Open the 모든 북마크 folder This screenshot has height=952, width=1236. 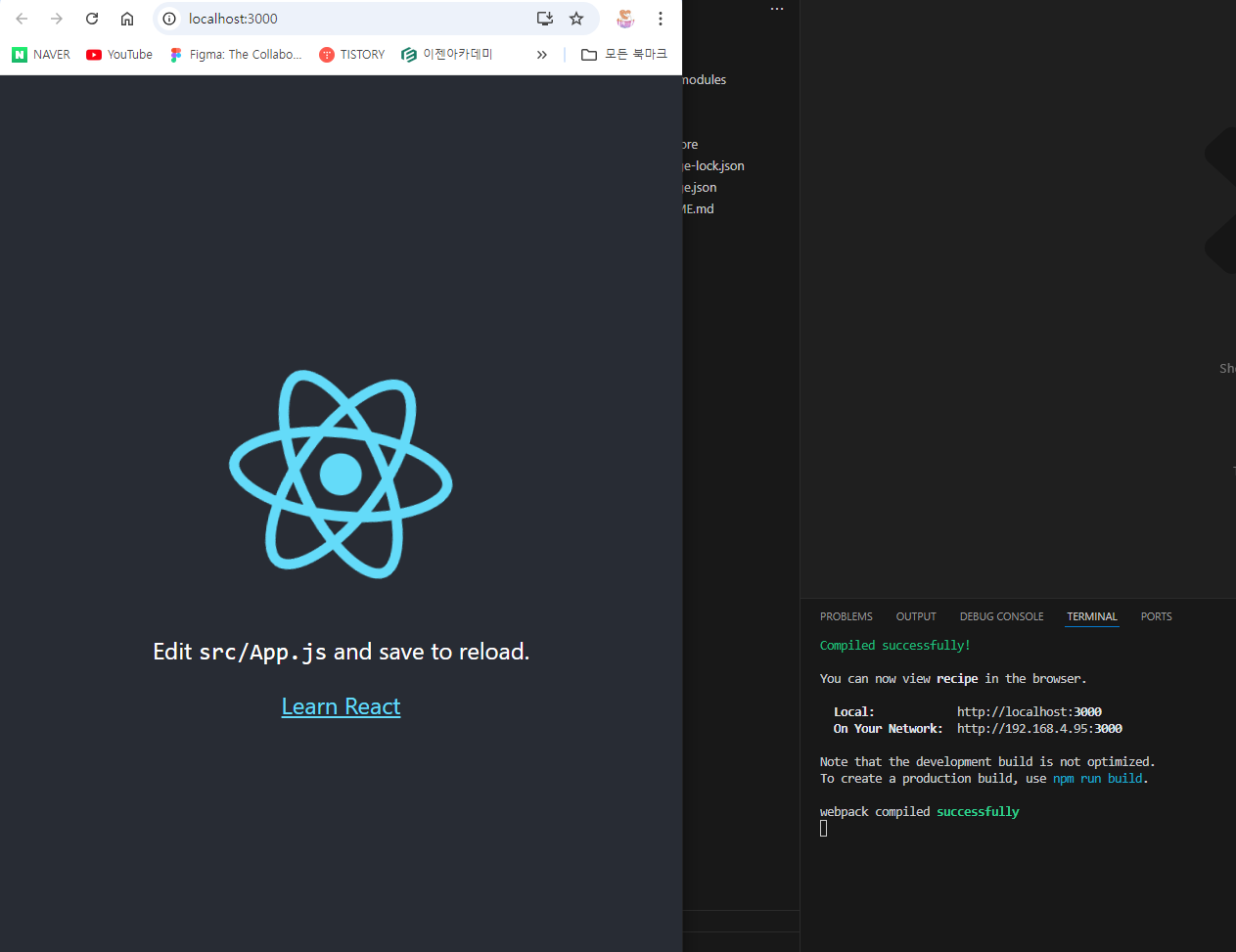pyautogui.click(x=624, y=55)
